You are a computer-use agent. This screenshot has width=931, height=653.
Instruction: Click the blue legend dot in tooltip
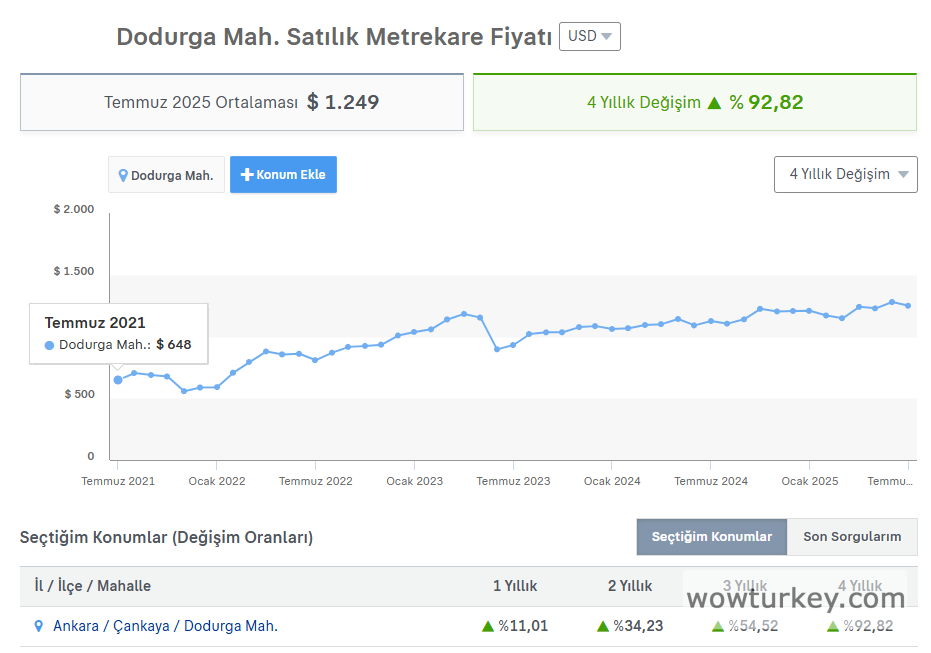50,345
